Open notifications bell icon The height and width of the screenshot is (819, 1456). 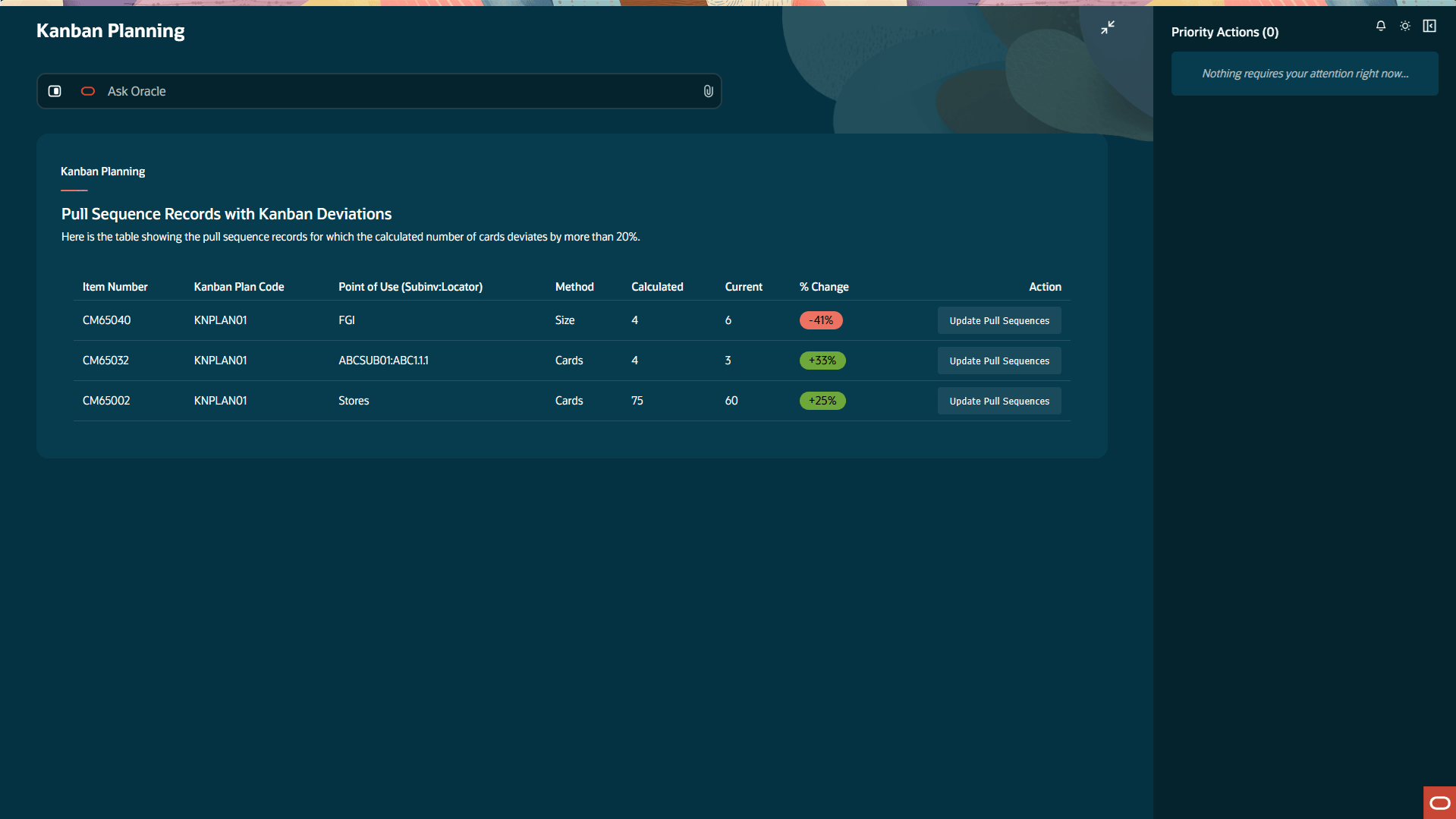(1381, 26)
